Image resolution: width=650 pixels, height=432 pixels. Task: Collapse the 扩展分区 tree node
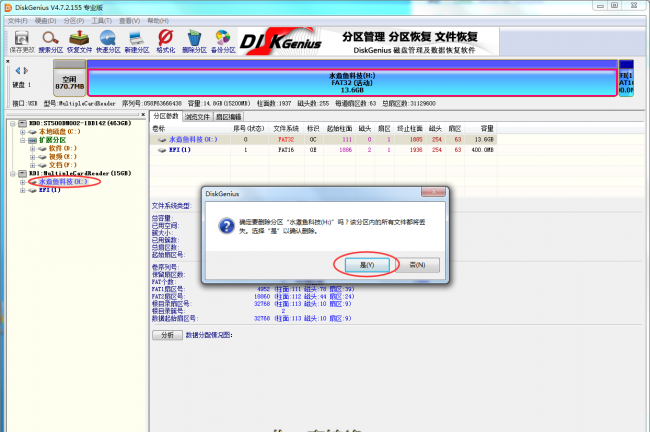[x=22, y=140]
